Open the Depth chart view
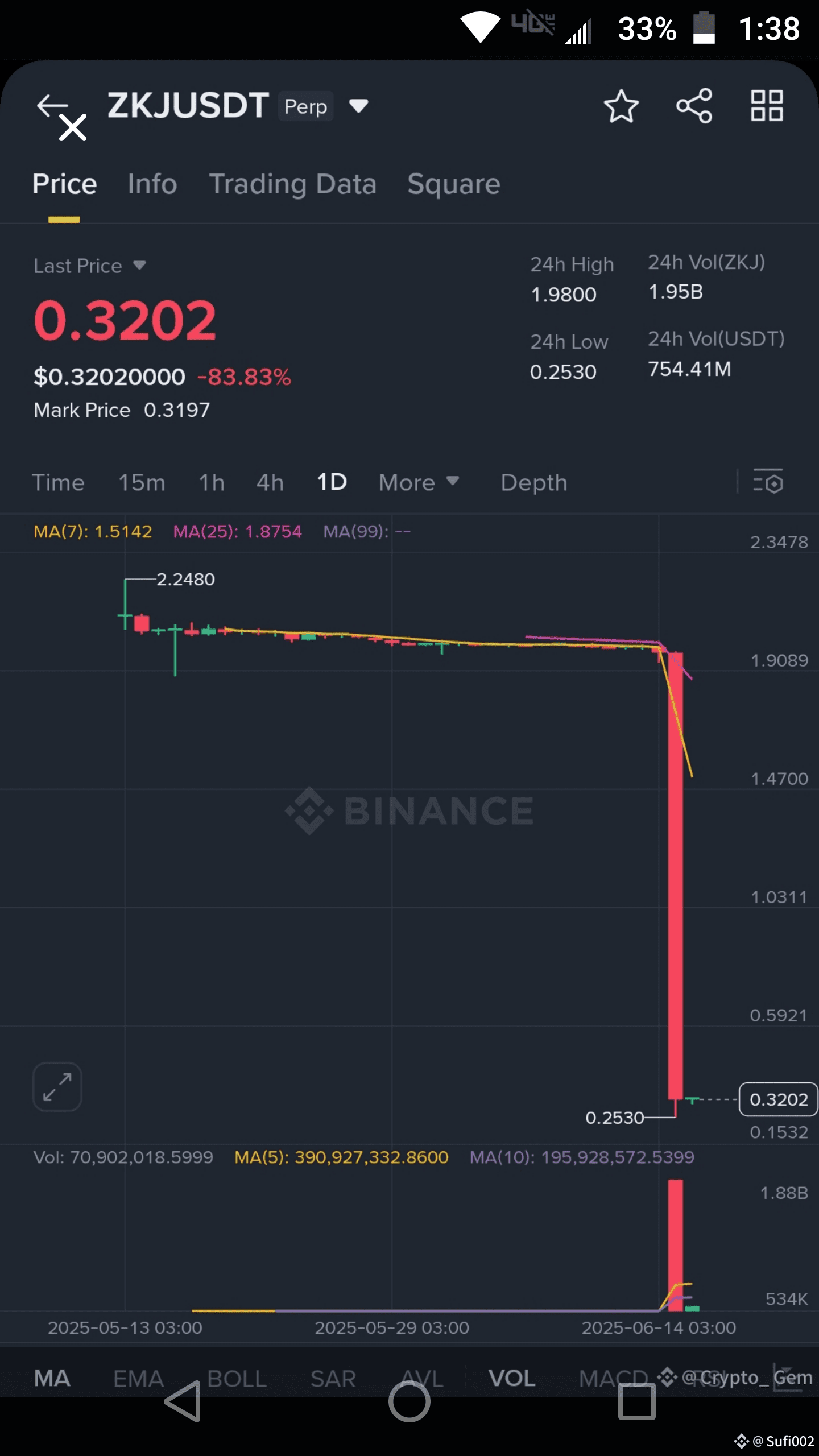Image resolution: width=819 pixels, height=1456 pixels. (x=534, y=483)
